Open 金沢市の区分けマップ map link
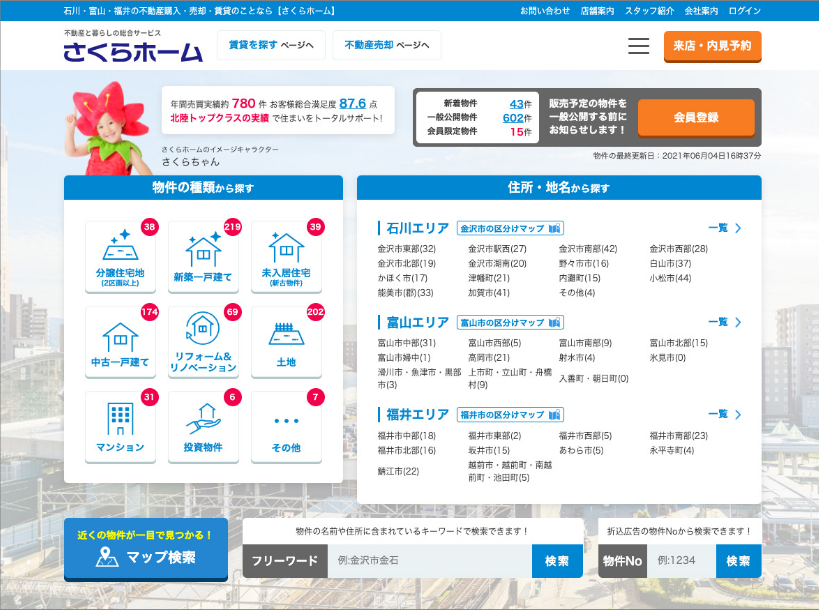Image resolution: width=819 pixels, height=610 pixels. [x=510, y=228]
